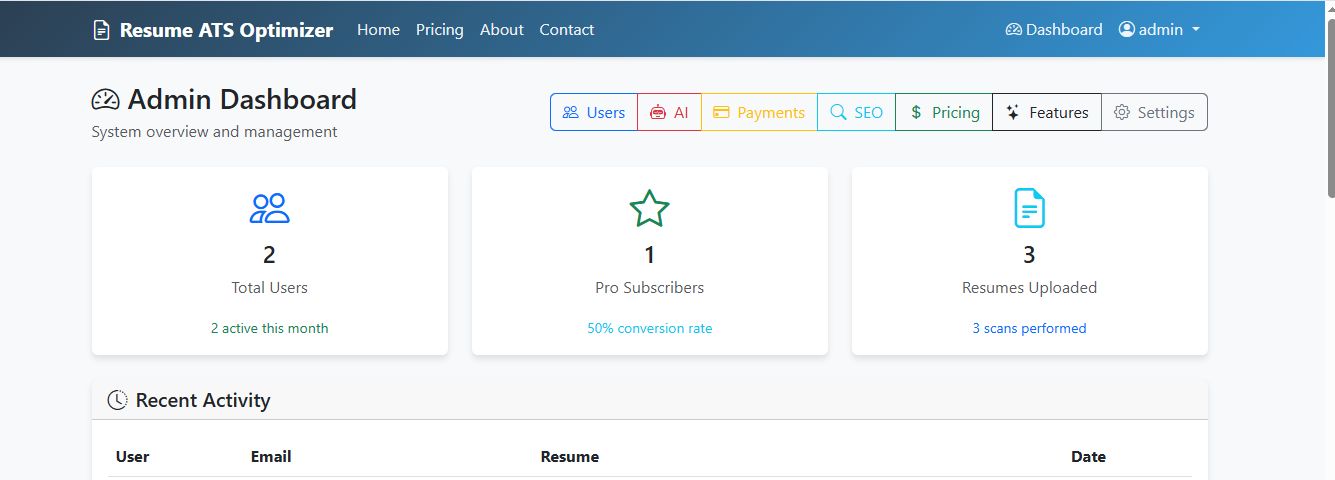This screenshot has height=480, width=1335.
Task: Click the Resume ATS Optimizer brand title
Action: [226, 30]
